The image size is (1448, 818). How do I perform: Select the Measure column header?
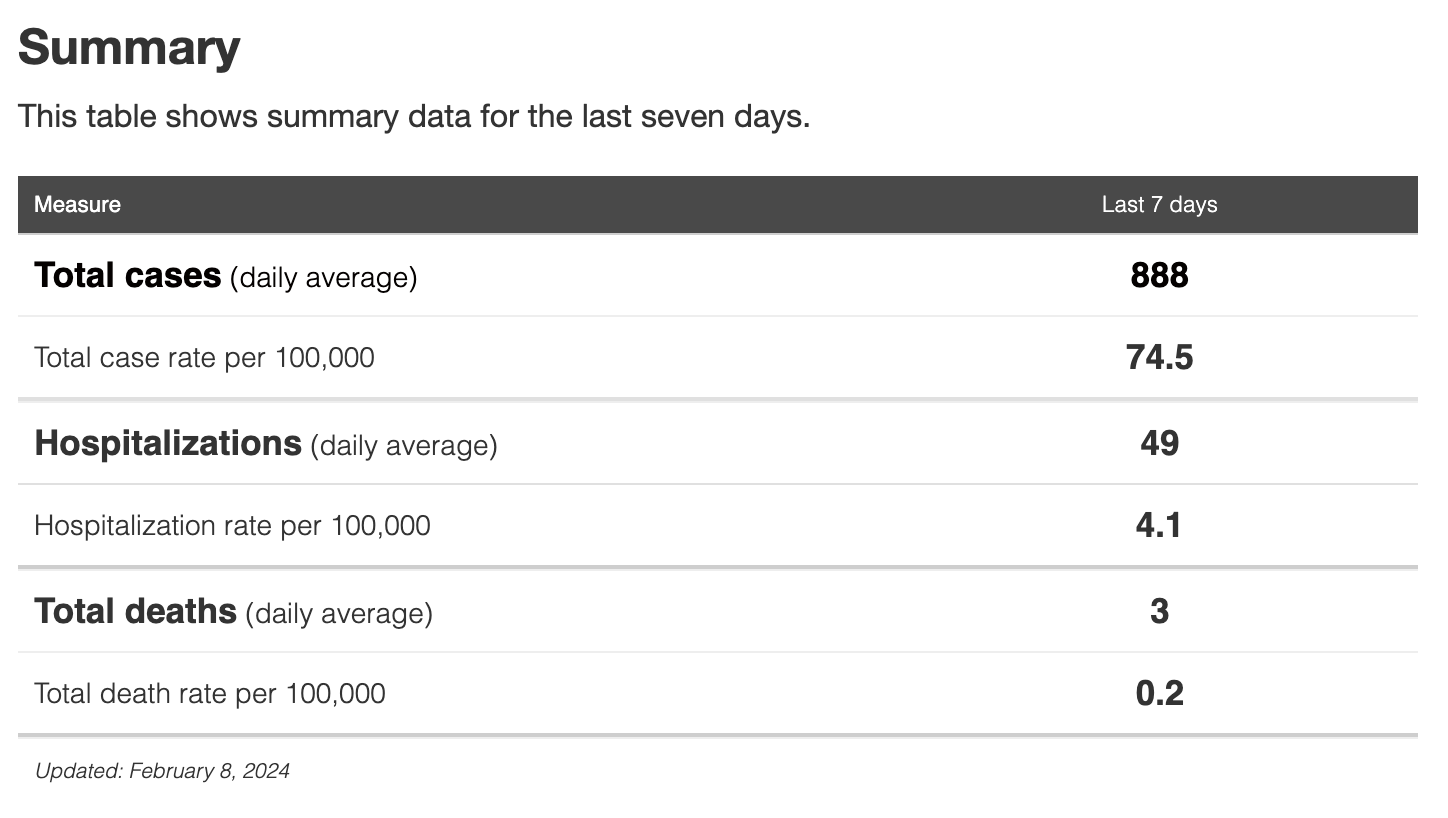(x=77, y=205)
